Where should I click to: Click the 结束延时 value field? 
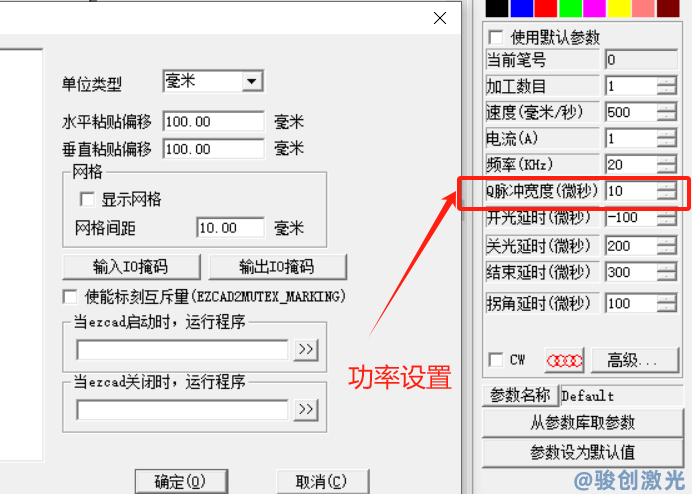tap(631, 272)
